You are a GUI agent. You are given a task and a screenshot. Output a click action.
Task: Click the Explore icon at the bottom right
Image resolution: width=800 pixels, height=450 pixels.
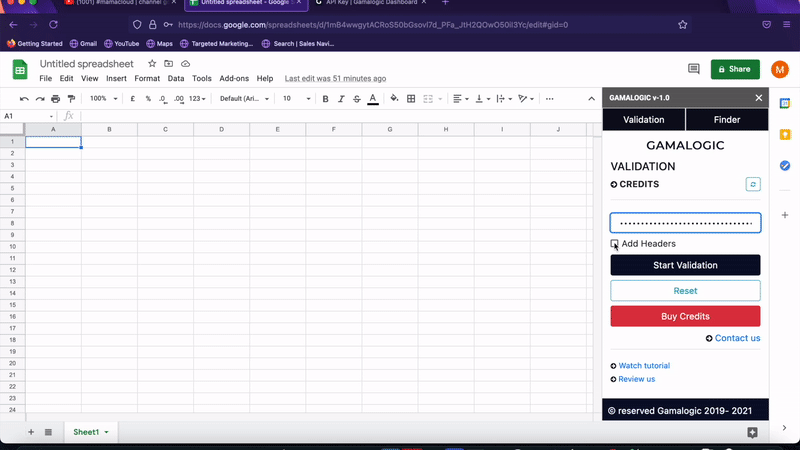[752, 433]
